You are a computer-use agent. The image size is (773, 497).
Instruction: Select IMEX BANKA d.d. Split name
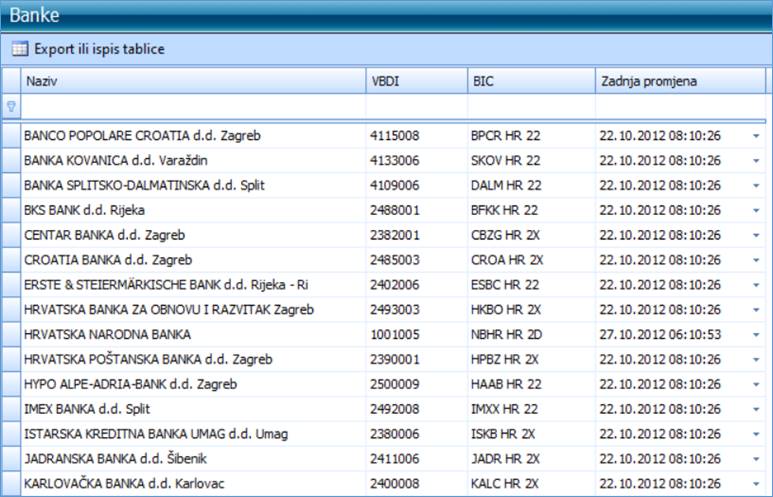point(87,409)
